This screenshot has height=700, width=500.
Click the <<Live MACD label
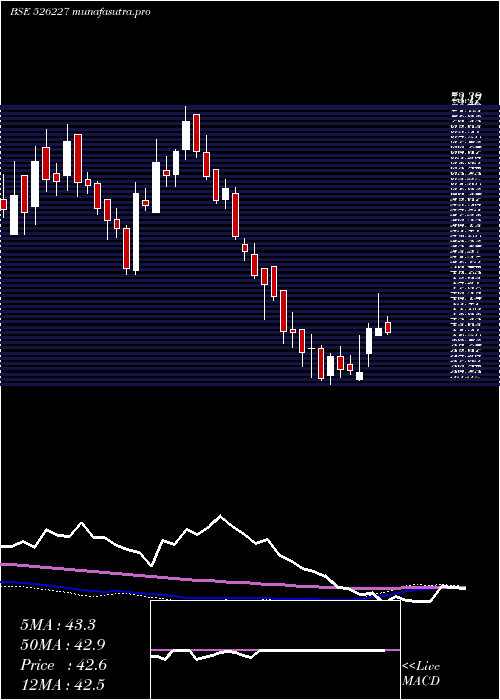point(421,674)
